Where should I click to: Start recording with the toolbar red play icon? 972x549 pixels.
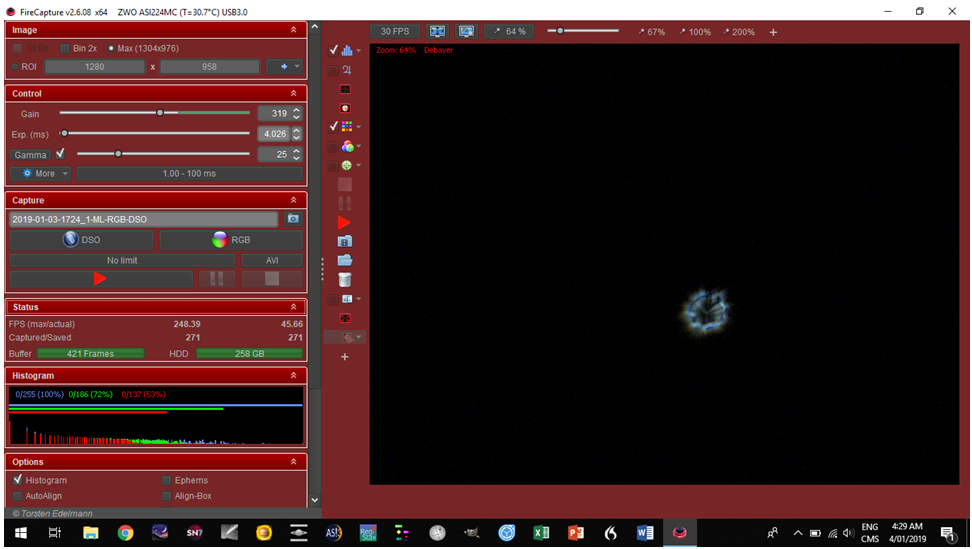pyautogui.click(x=345, y=222)
